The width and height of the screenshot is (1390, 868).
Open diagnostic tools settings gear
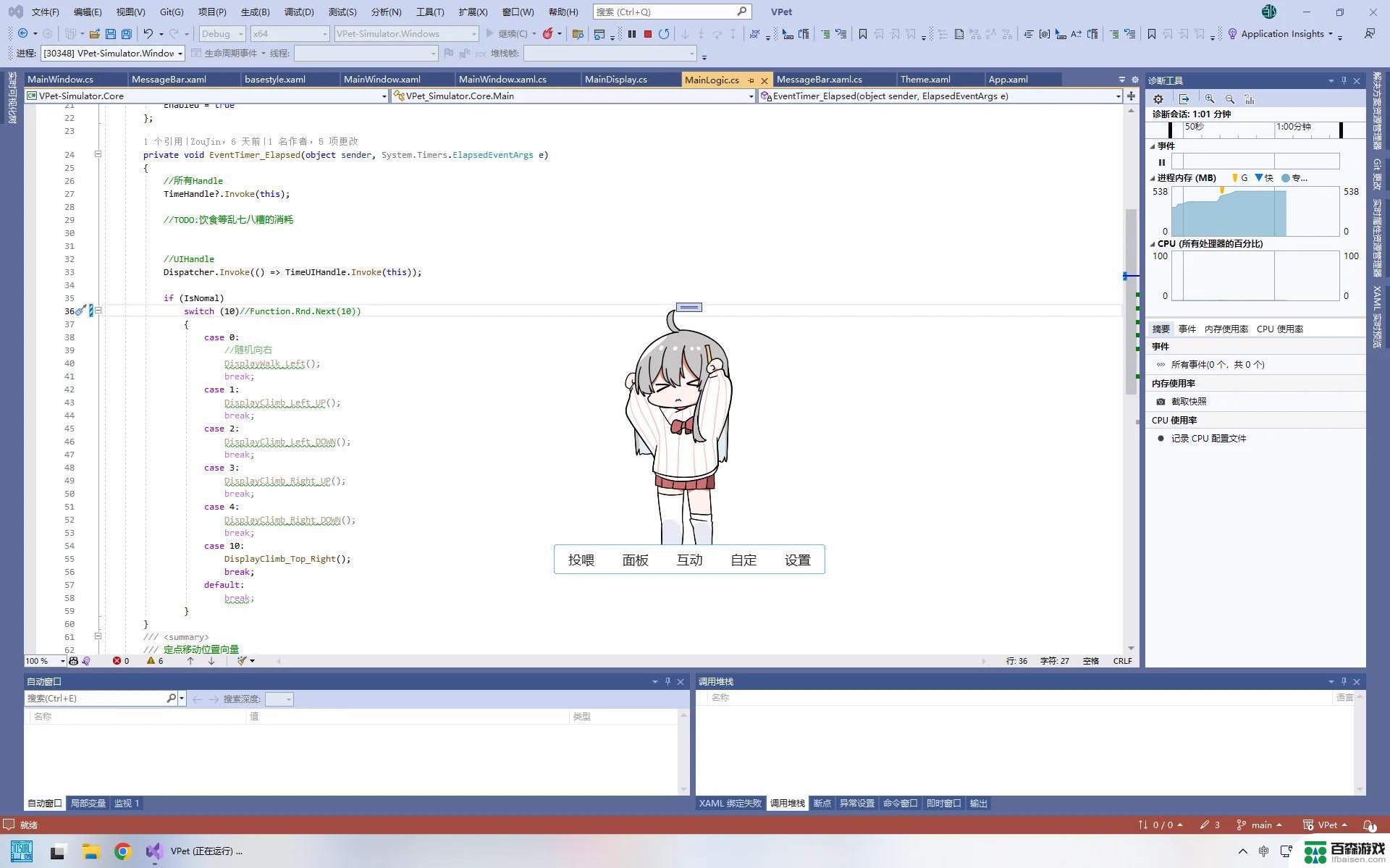click(x=1158, y=99)
